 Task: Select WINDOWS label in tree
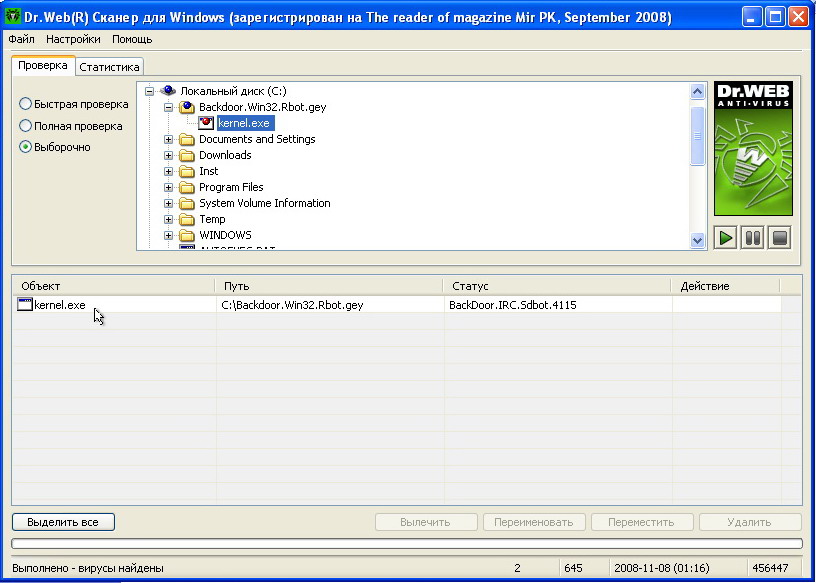pyautogui.click(x=225, y=235)
